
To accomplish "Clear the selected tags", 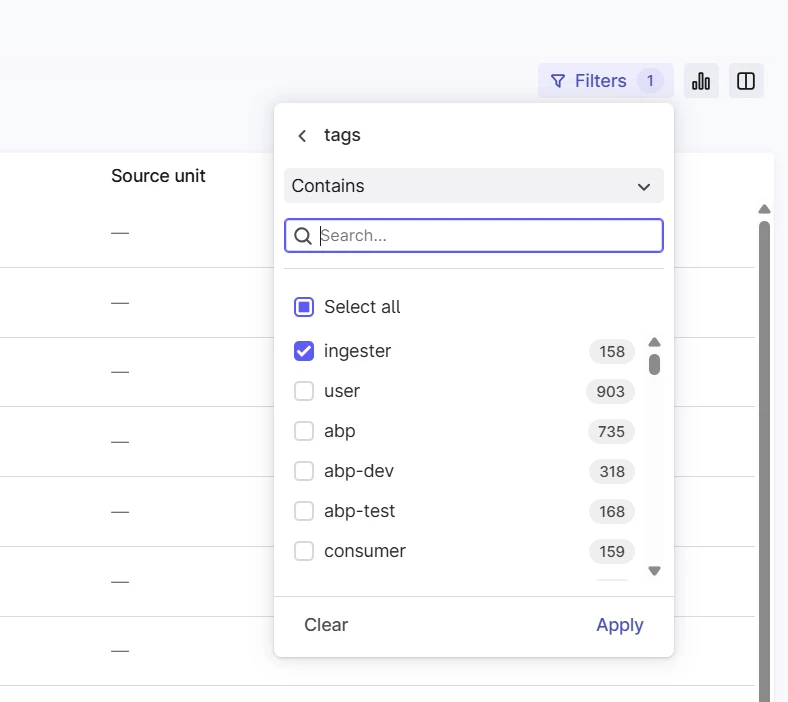I will (x=326, y=625).
